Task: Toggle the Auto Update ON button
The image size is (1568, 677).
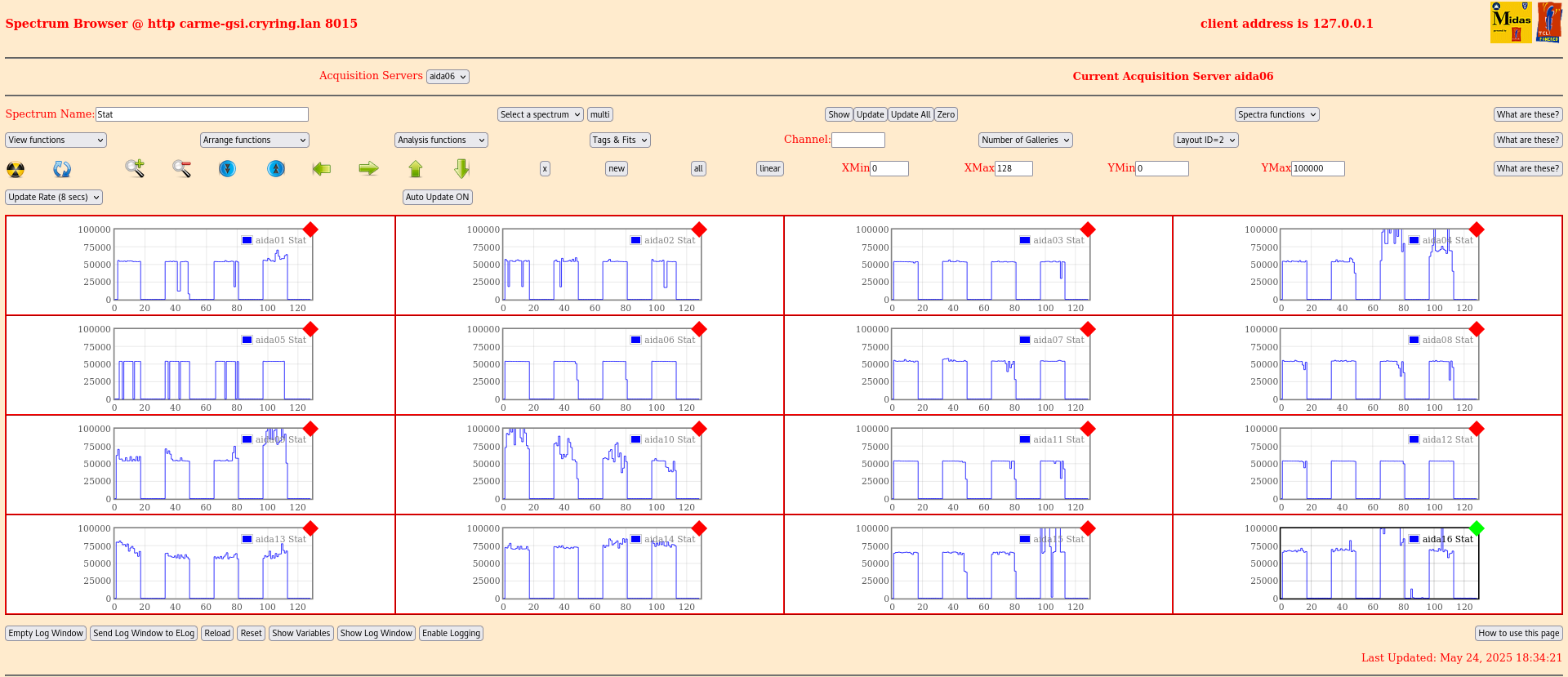Action: pos(437,197)
